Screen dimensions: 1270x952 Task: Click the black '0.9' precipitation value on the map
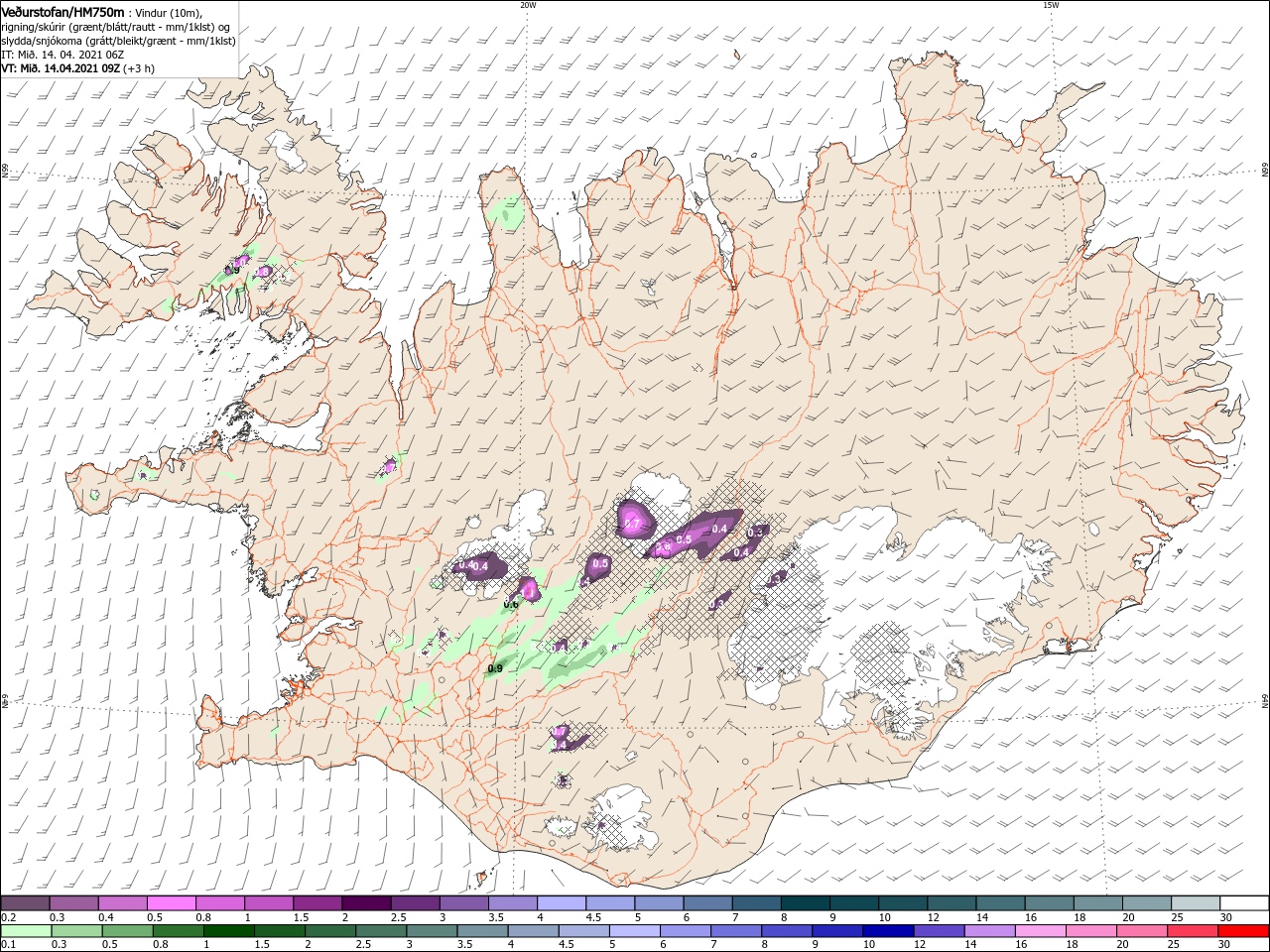pos(495,669)
